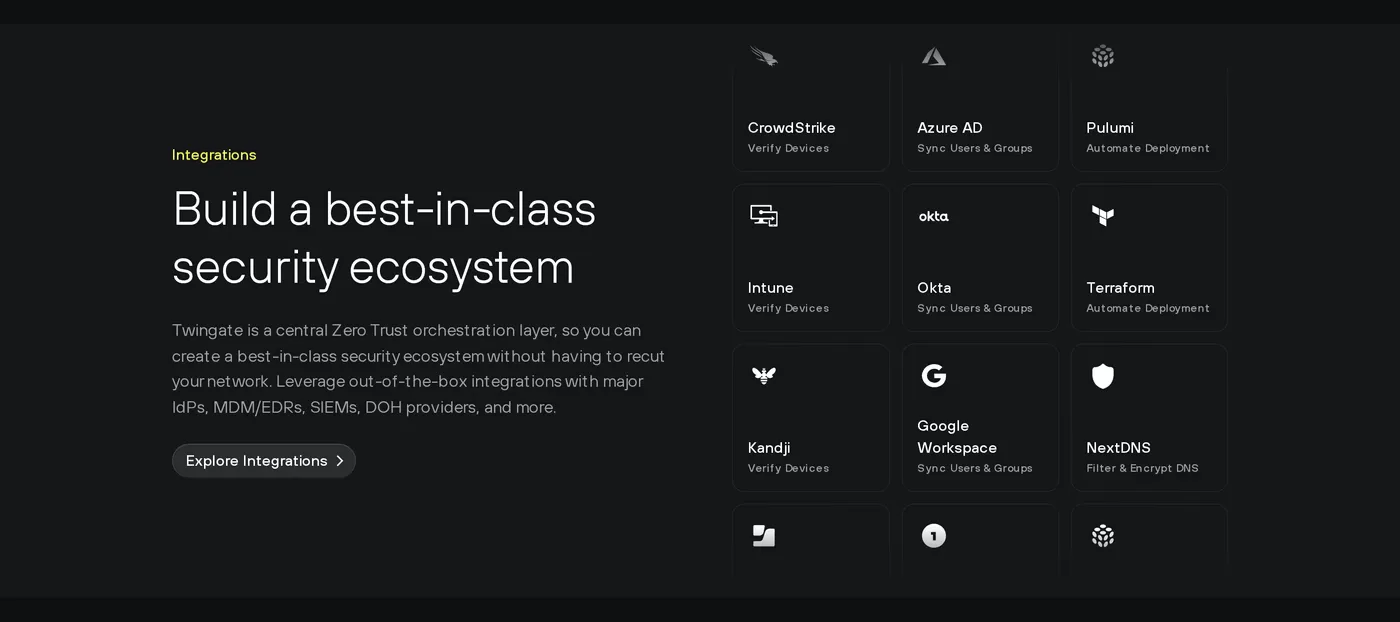Click the yellow Integrations section label
The image size is (1400, 622).
(x=214, y=155)
